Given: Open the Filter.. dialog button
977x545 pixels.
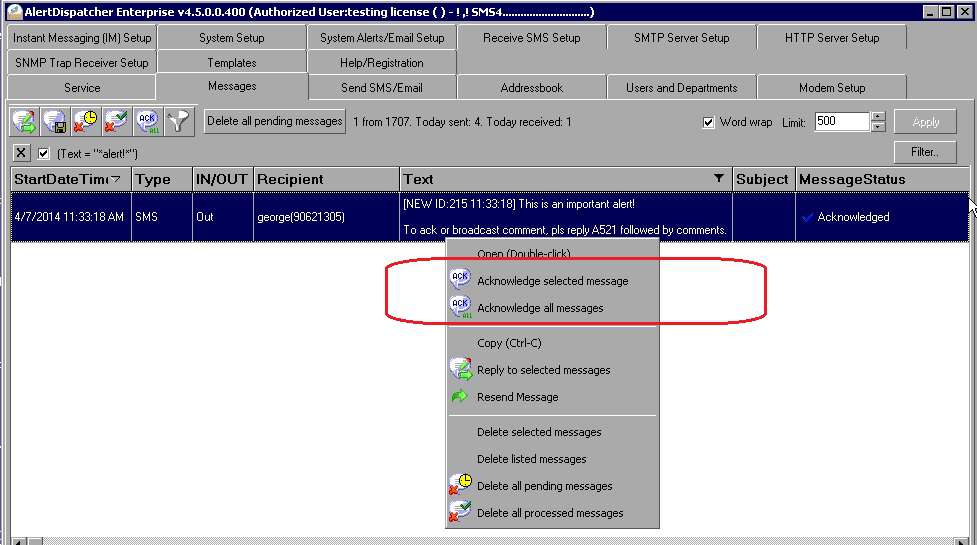Looking at the screenshot, I should pos(925,152).
